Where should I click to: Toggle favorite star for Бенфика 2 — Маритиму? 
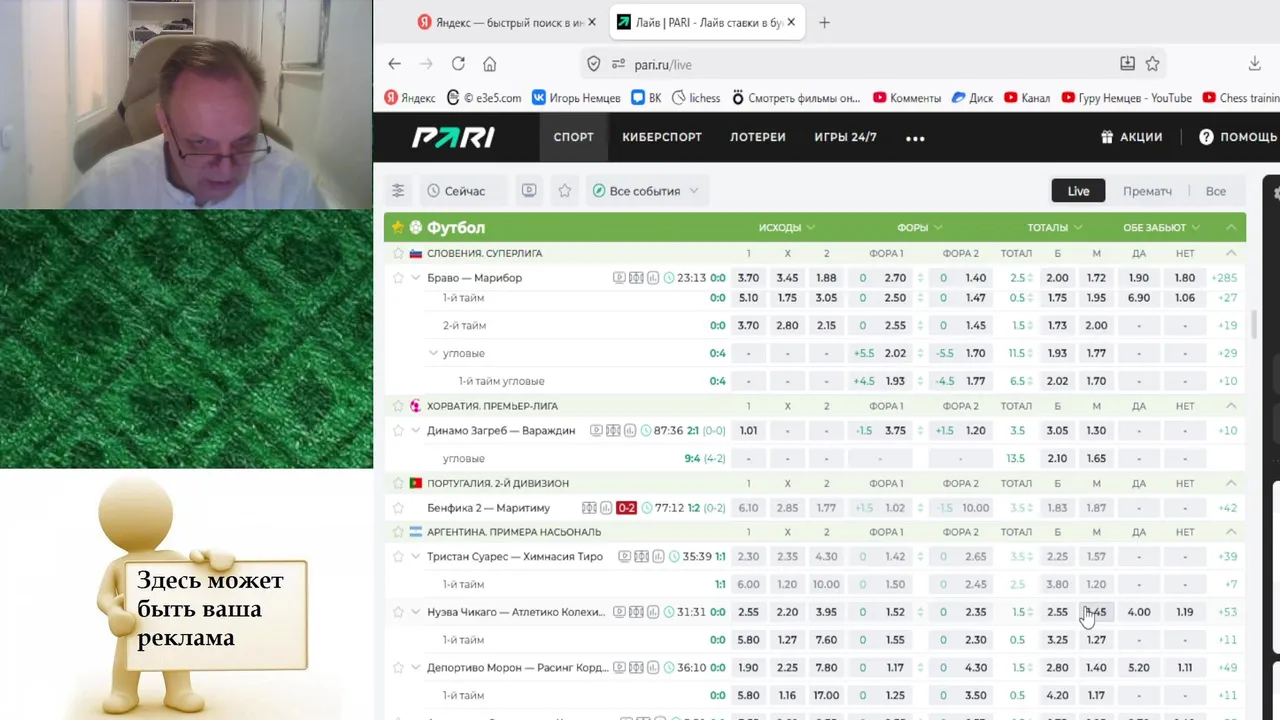(398, 508)
